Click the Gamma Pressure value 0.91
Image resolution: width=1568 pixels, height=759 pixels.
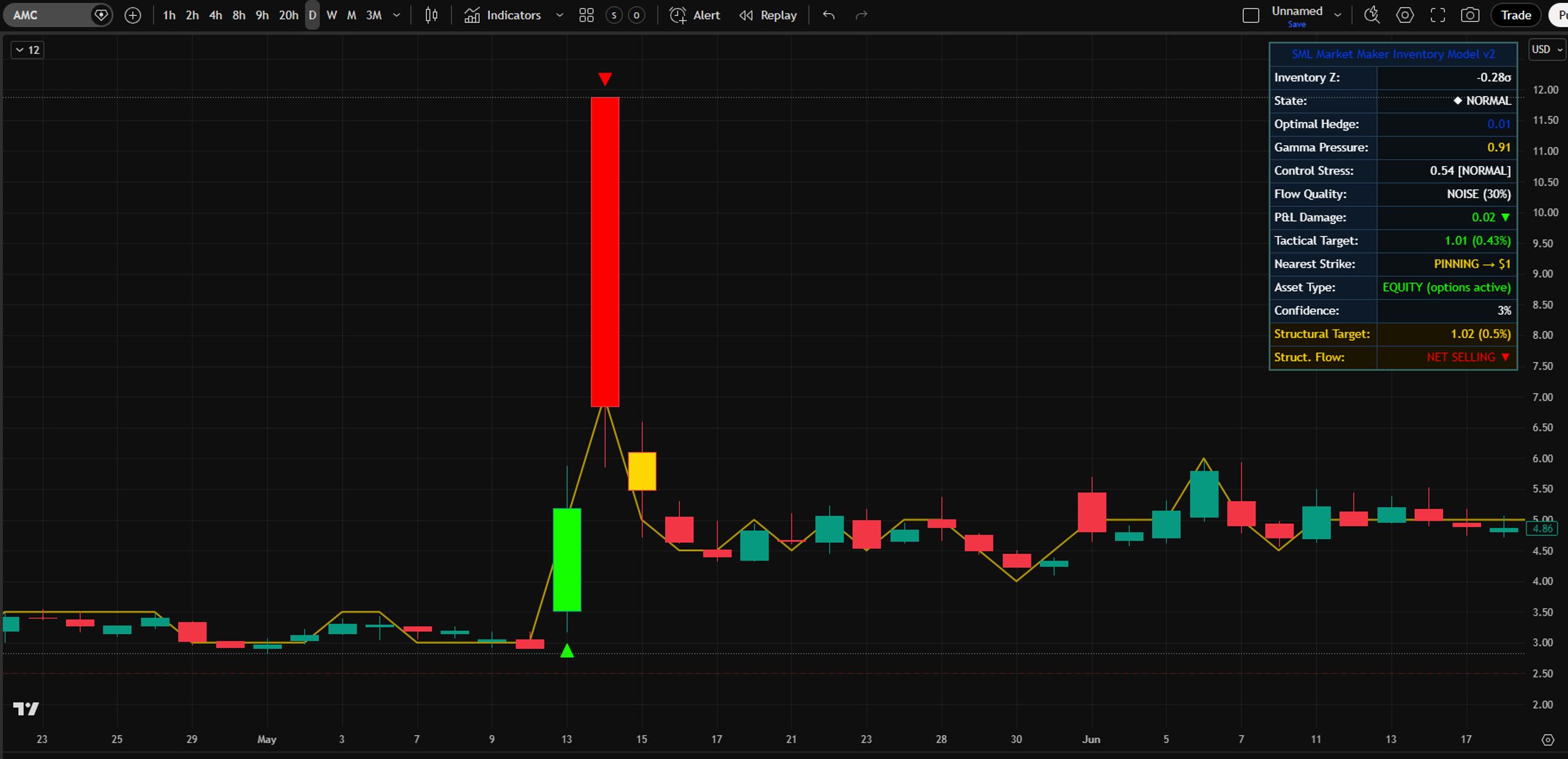(x=1499, y=148)
